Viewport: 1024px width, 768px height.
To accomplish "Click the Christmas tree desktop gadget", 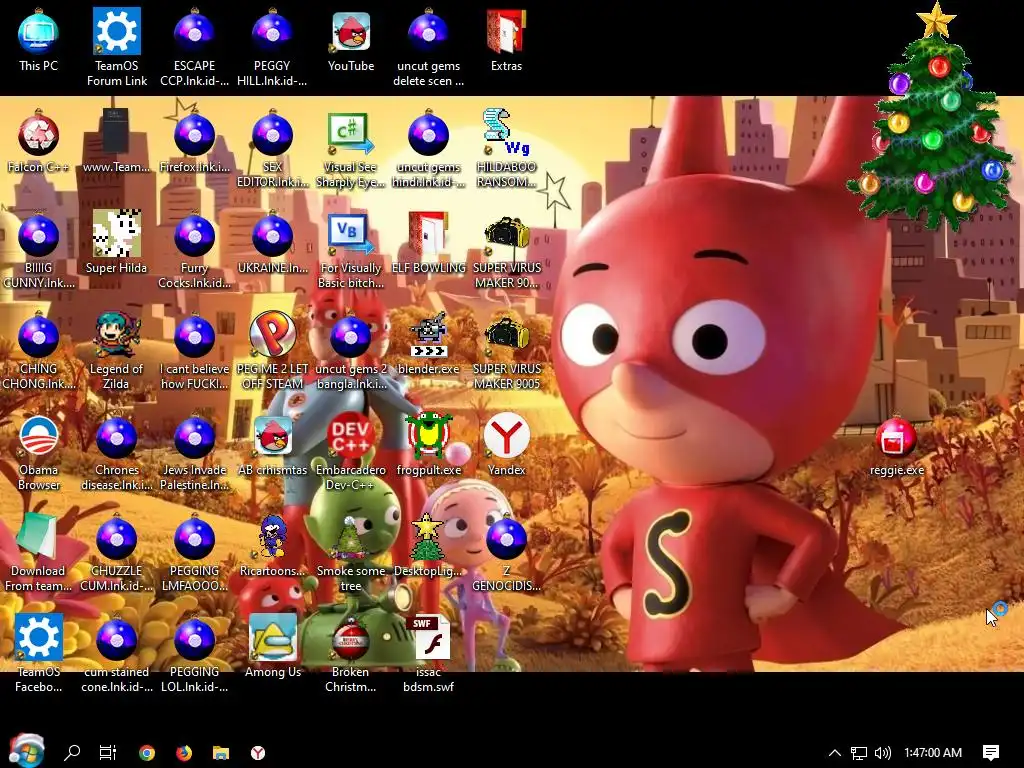I will [934, 118].
